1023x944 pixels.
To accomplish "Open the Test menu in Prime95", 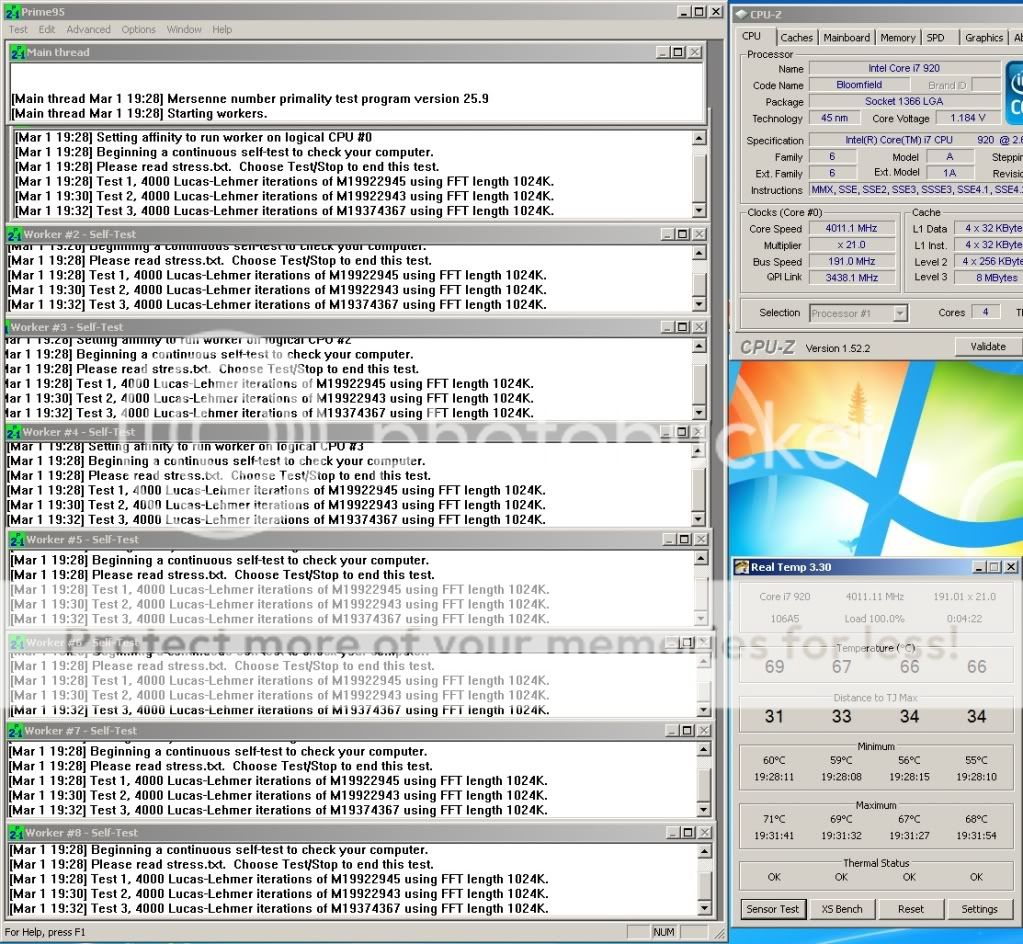I will click(18, 29).
